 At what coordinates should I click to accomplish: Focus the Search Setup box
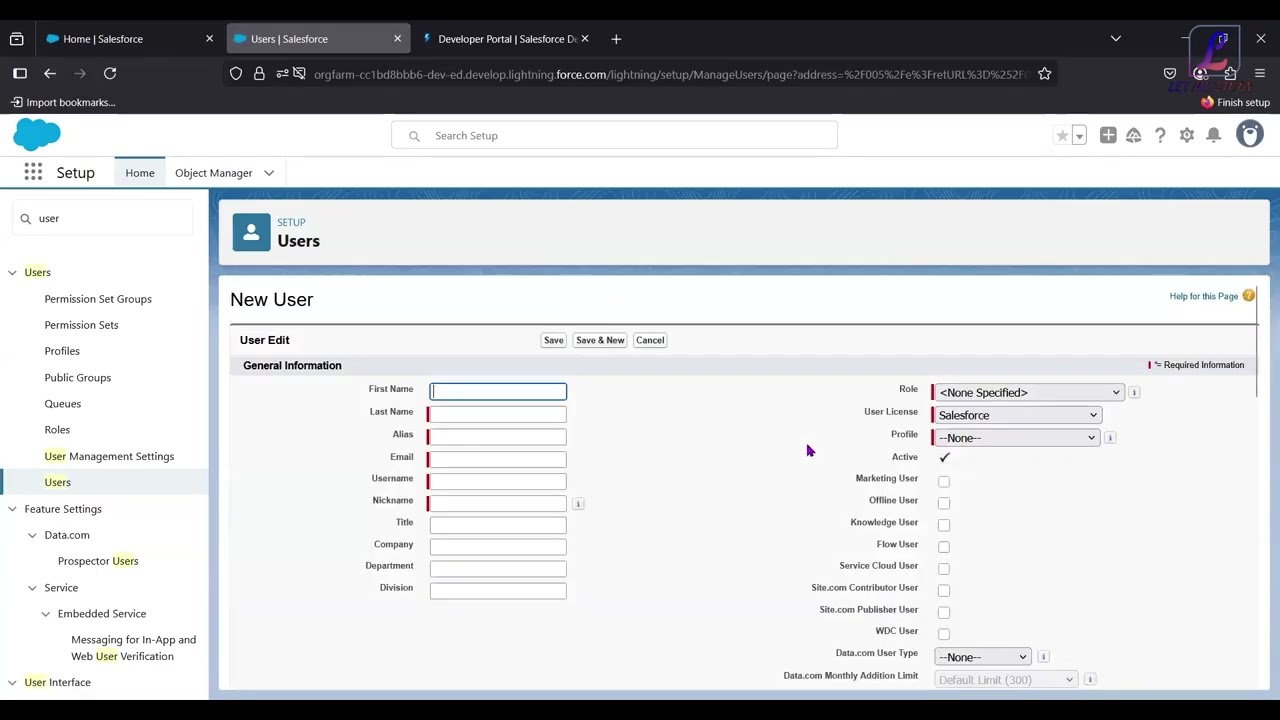click(614, 135)
